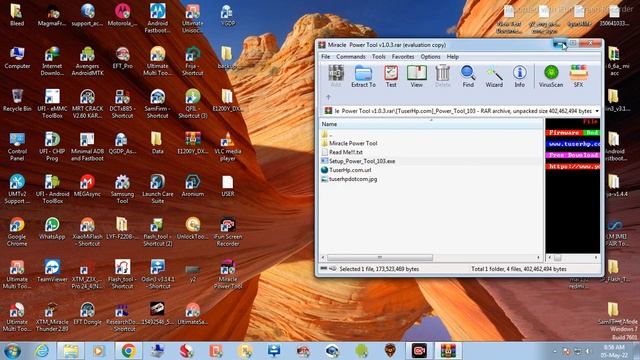Click the Info toolbar icon
This screenshot has width=640, height=360.
(519, 76)
